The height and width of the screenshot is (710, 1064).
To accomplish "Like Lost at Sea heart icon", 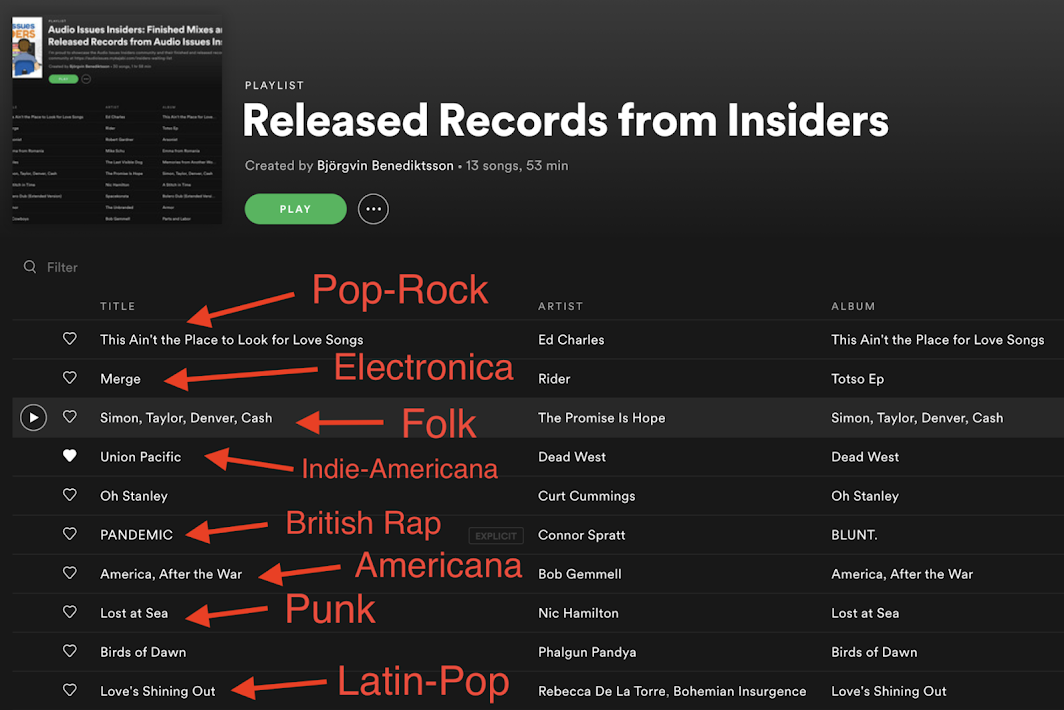I will coord(70,612).
